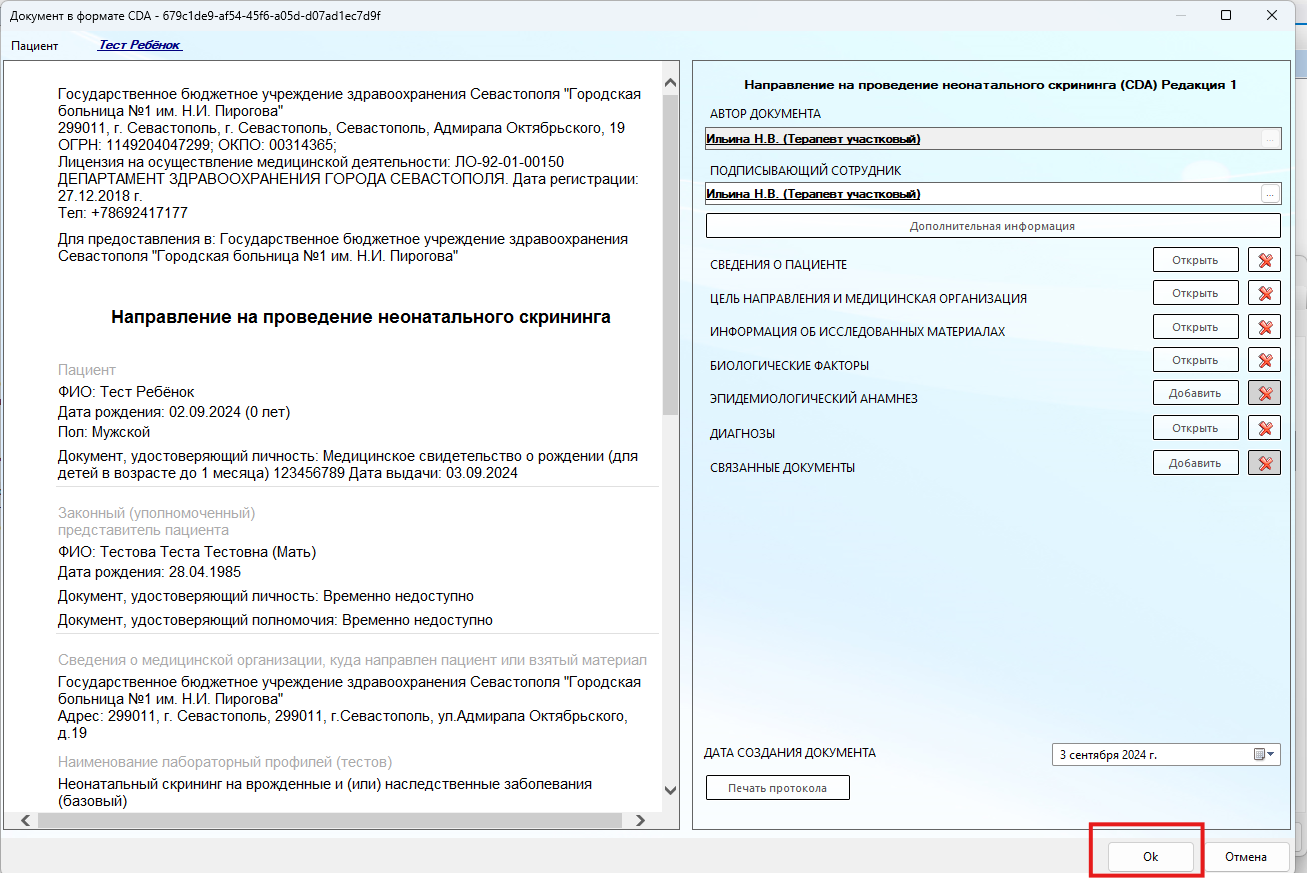Screen dimensions: 1307x878
Task: Confirm with the Ok button
Action: pyautogui.click(x=1150, y=857)
